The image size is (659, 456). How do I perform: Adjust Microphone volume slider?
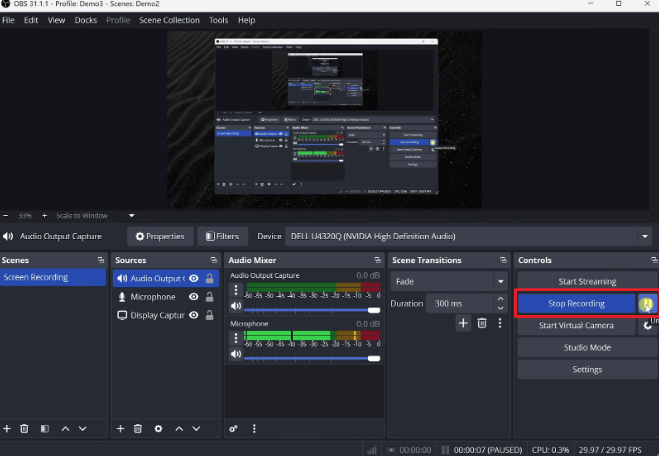[x=312, y=358]
